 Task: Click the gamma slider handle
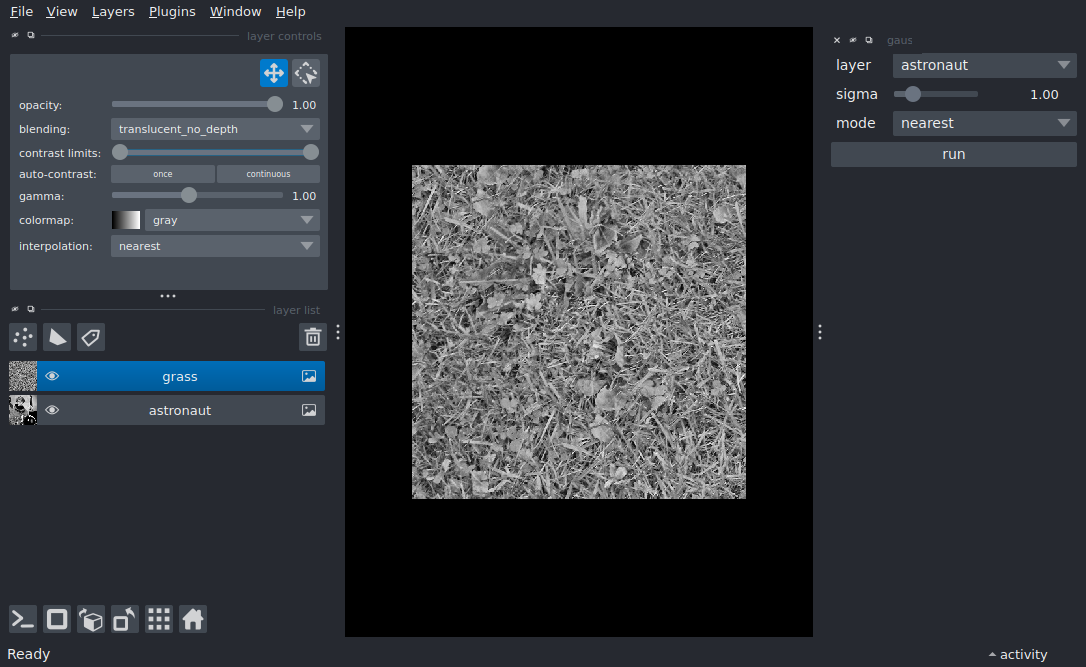[188, 195]
